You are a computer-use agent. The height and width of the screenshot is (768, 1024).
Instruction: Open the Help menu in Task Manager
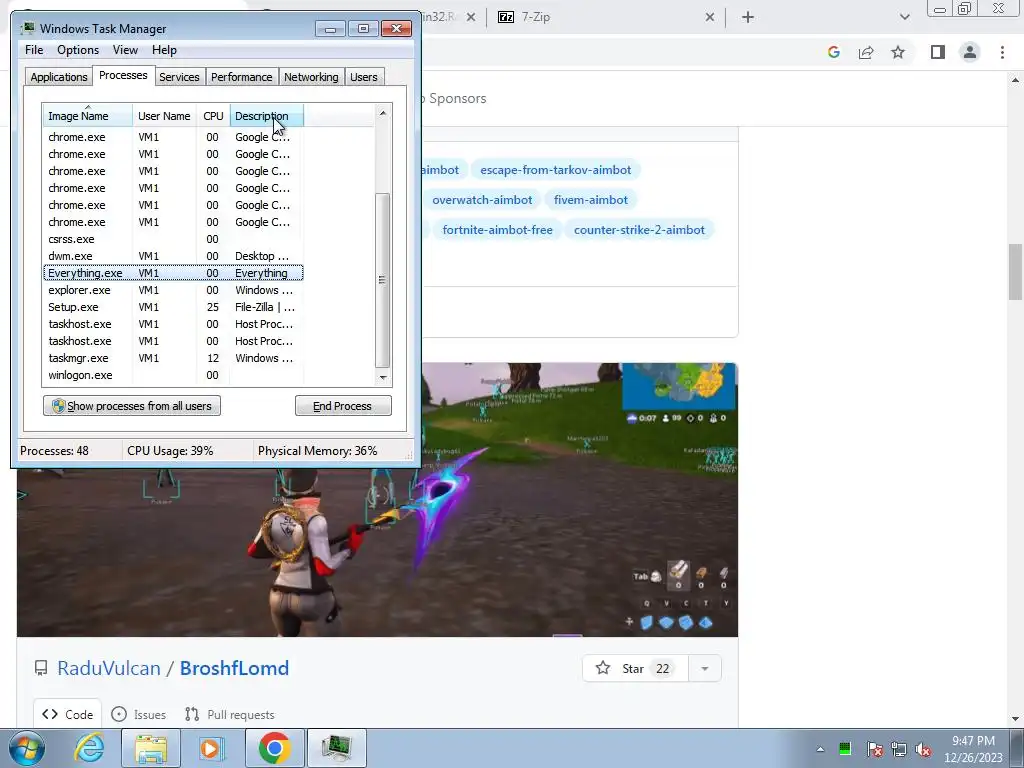point(164,50)
